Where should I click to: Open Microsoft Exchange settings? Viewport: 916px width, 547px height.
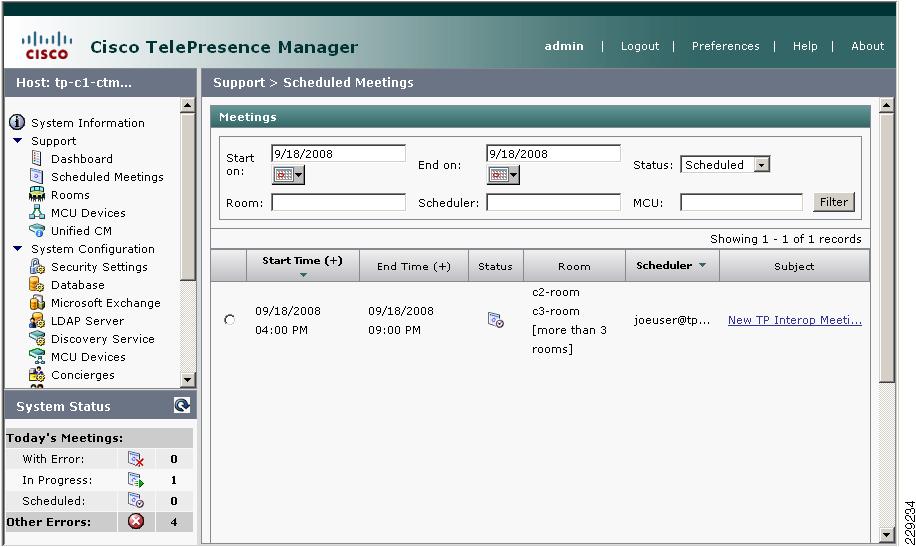[106, 303]
